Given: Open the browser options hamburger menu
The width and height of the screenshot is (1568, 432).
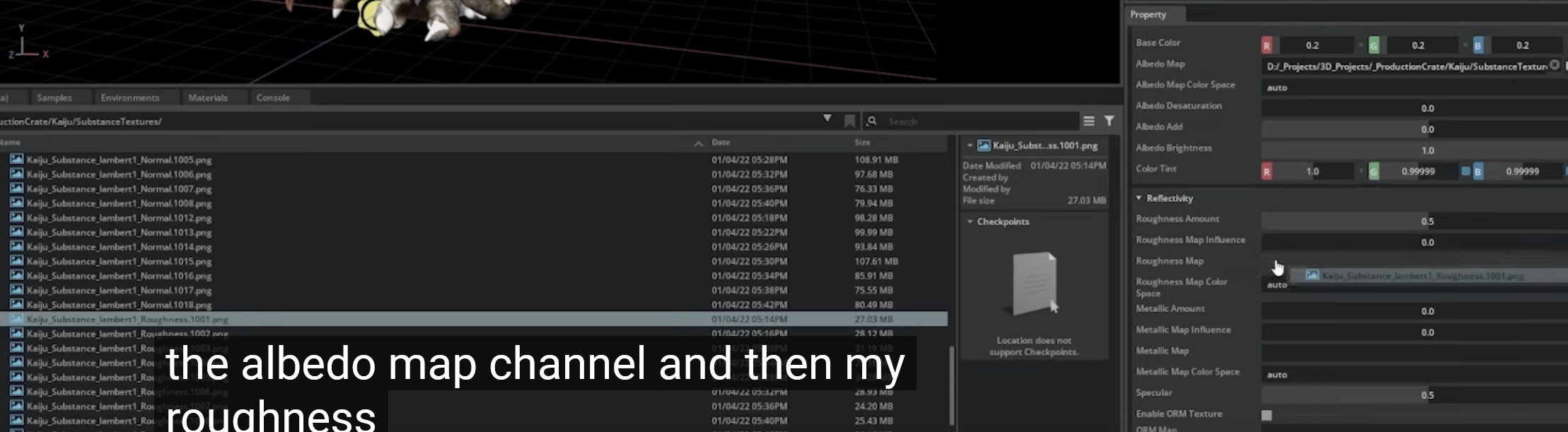Looking at the screenshot, I should pyautogui.click(x=1088, y=121).
